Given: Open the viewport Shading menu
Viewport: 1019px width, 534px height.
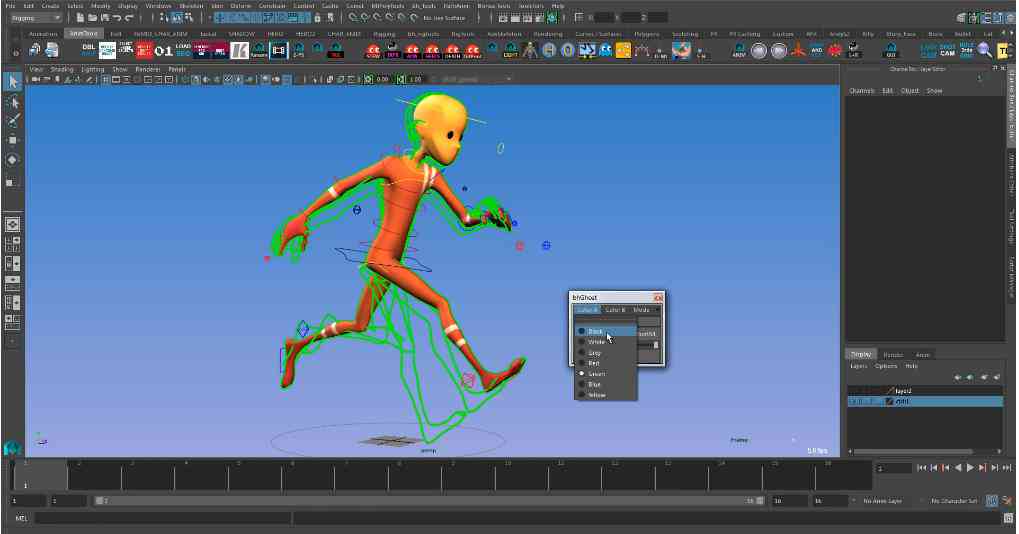Looking at the screenshot, I should pos(62,69).
